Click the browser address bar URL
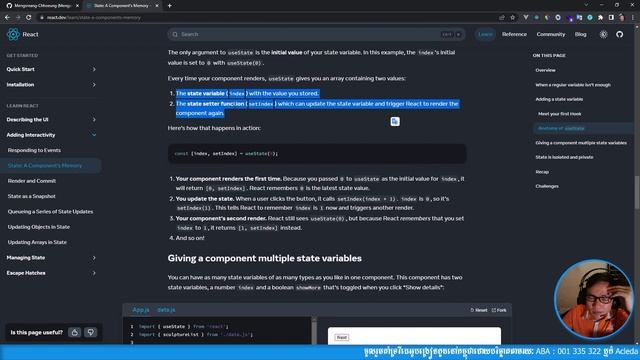This screenshot has height=360, width=640. [x=93, y=18]
